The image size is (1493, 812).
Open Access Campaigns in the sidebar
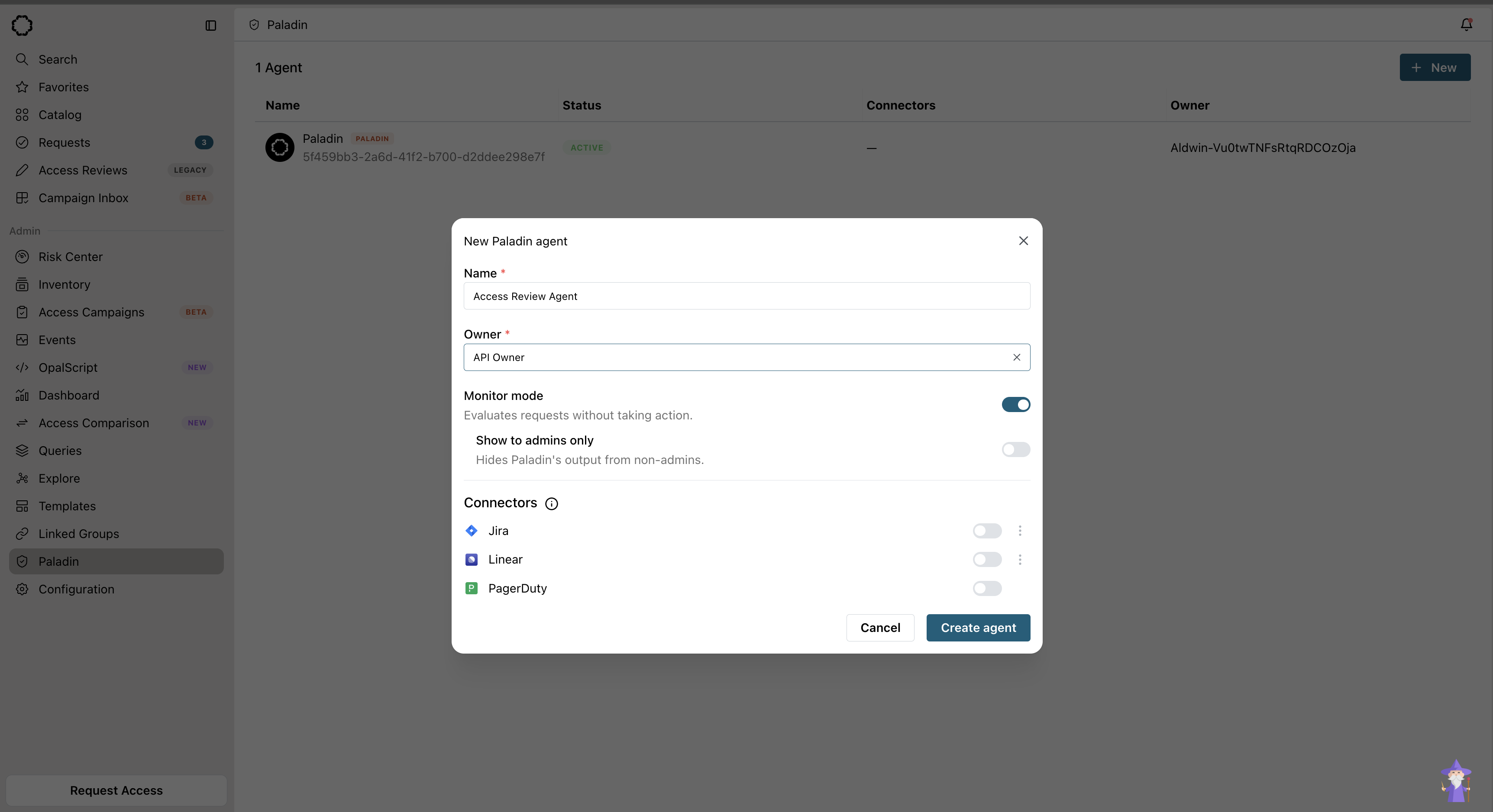point(116,312)
